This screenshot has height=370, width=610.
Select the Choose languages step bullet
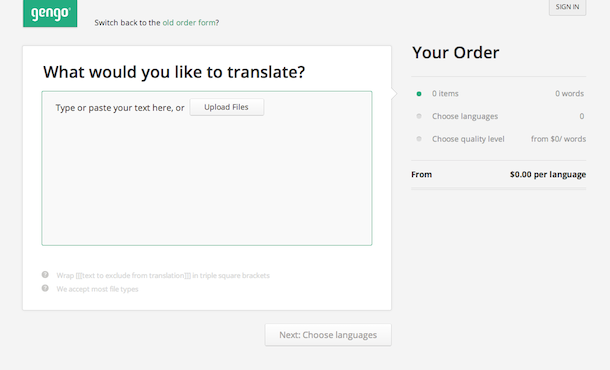[x=419, y=116]
